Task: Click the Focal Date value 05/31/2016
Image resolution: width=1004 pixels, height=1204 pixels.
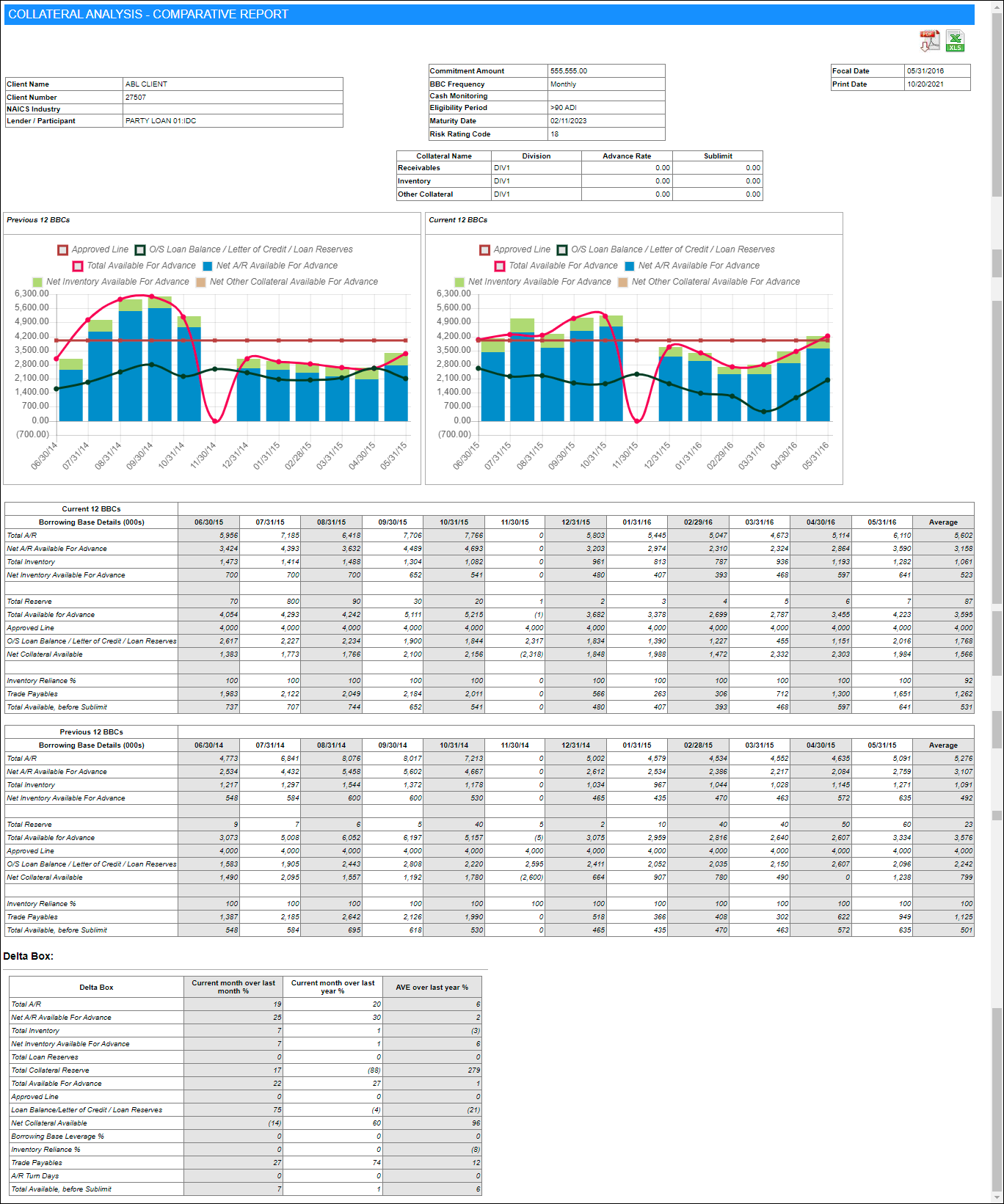Action: [925, 71]
